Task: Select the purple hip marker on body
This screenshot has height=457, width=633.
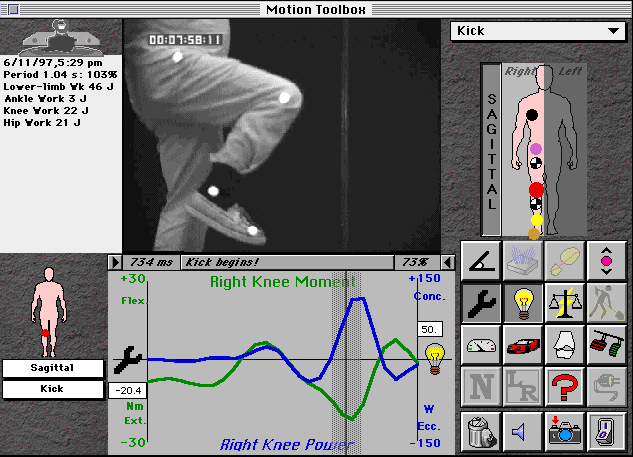Action: pyautogui.click(x=535, y=149)
